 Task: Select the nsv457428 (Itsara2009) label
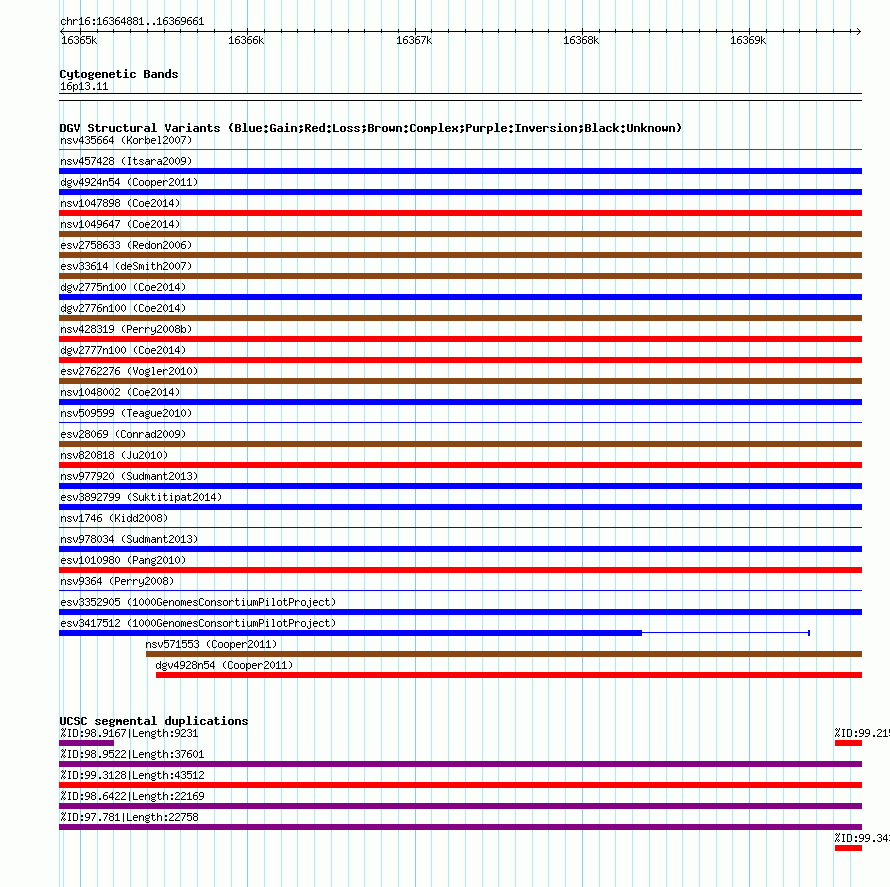point(126,161)
